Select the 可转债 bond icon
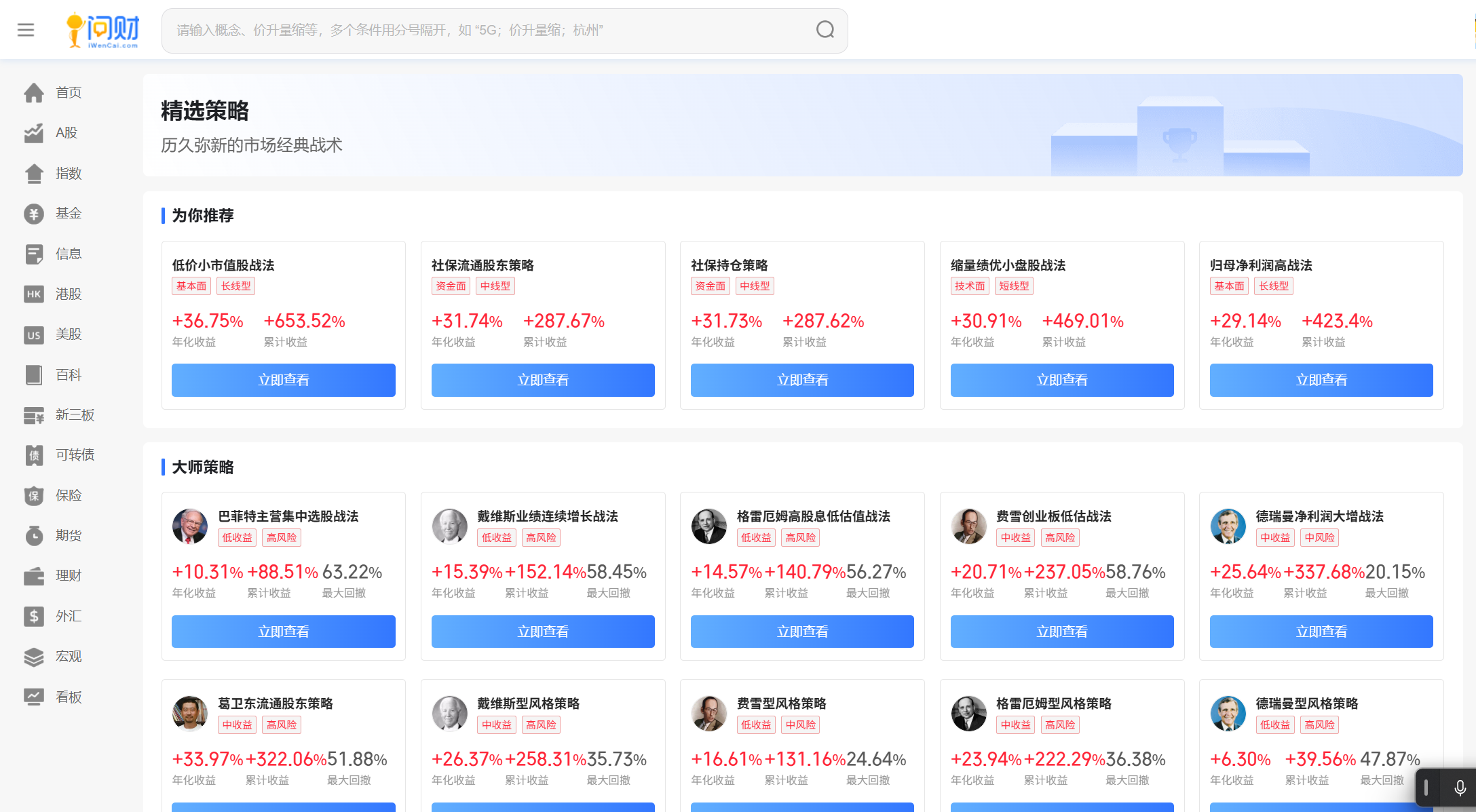This screenshot has height=812, width=1476. pyautogui.click(x=34, y=455)
